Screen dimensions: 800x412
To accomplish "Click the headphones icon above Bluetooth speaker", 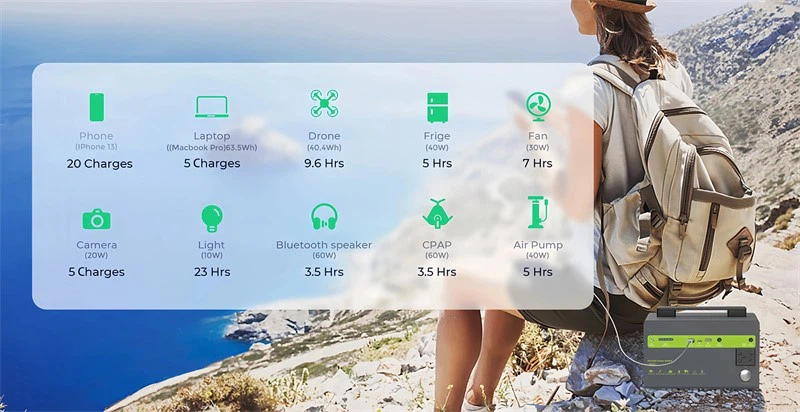I will [323, 216].
